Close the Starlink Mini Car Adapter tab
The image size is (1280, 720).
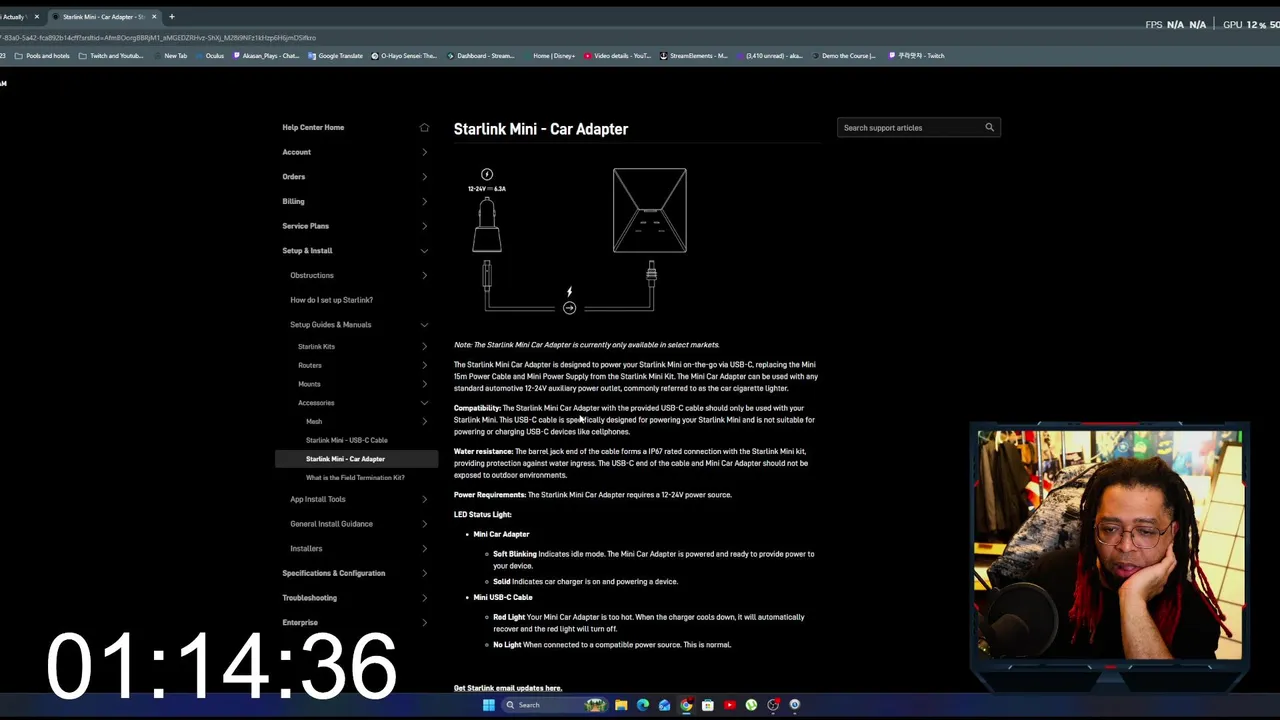(154, 17)
